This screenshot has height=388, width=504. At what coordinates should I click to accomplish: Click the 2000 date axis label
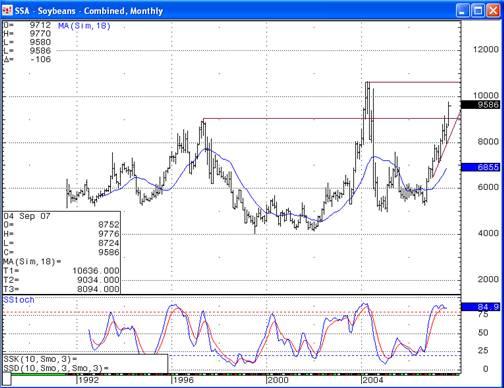[278, 380]
